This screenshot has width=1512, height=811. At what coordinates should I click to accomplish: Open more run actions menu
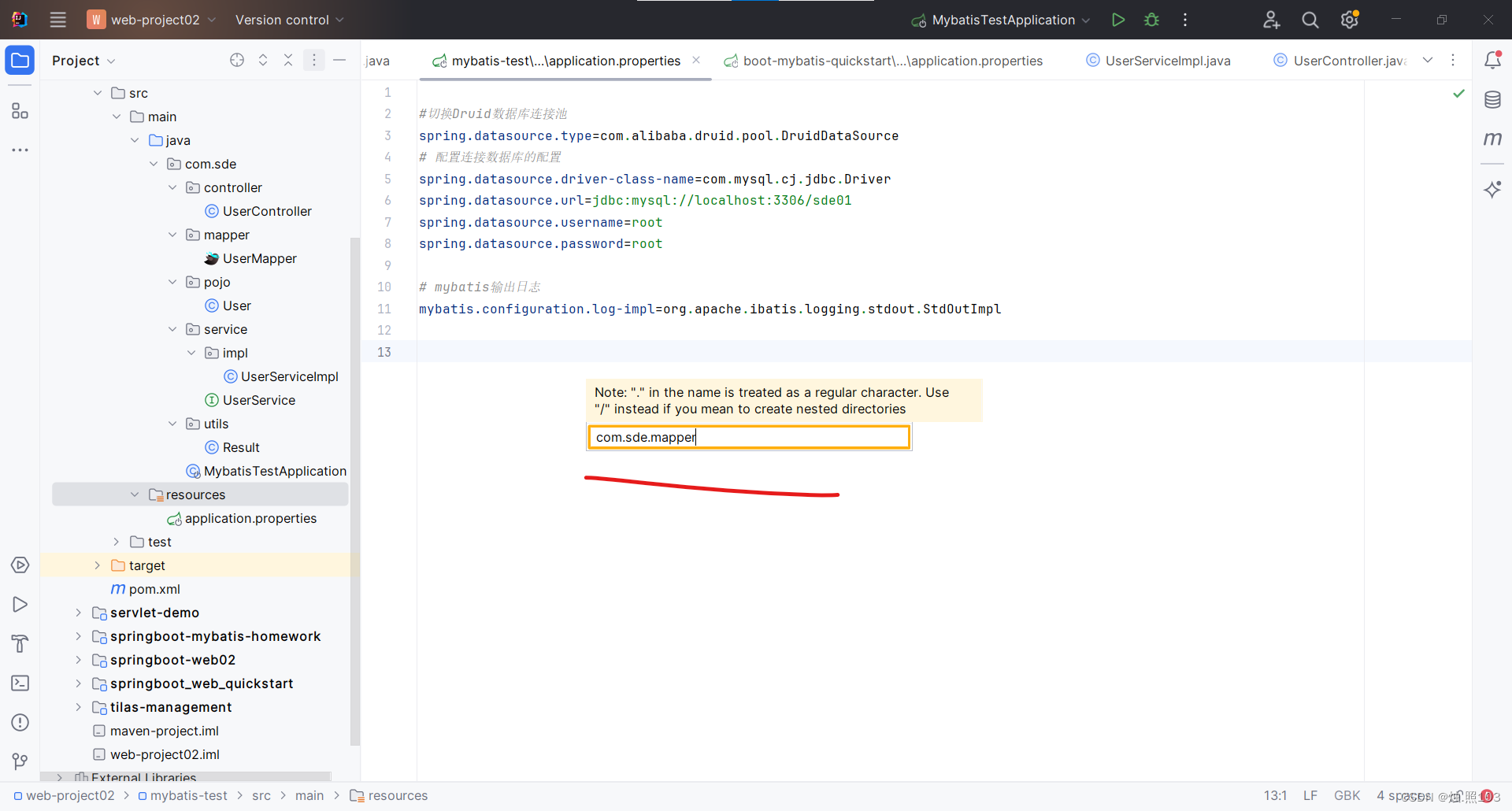tap(1185, 20)
